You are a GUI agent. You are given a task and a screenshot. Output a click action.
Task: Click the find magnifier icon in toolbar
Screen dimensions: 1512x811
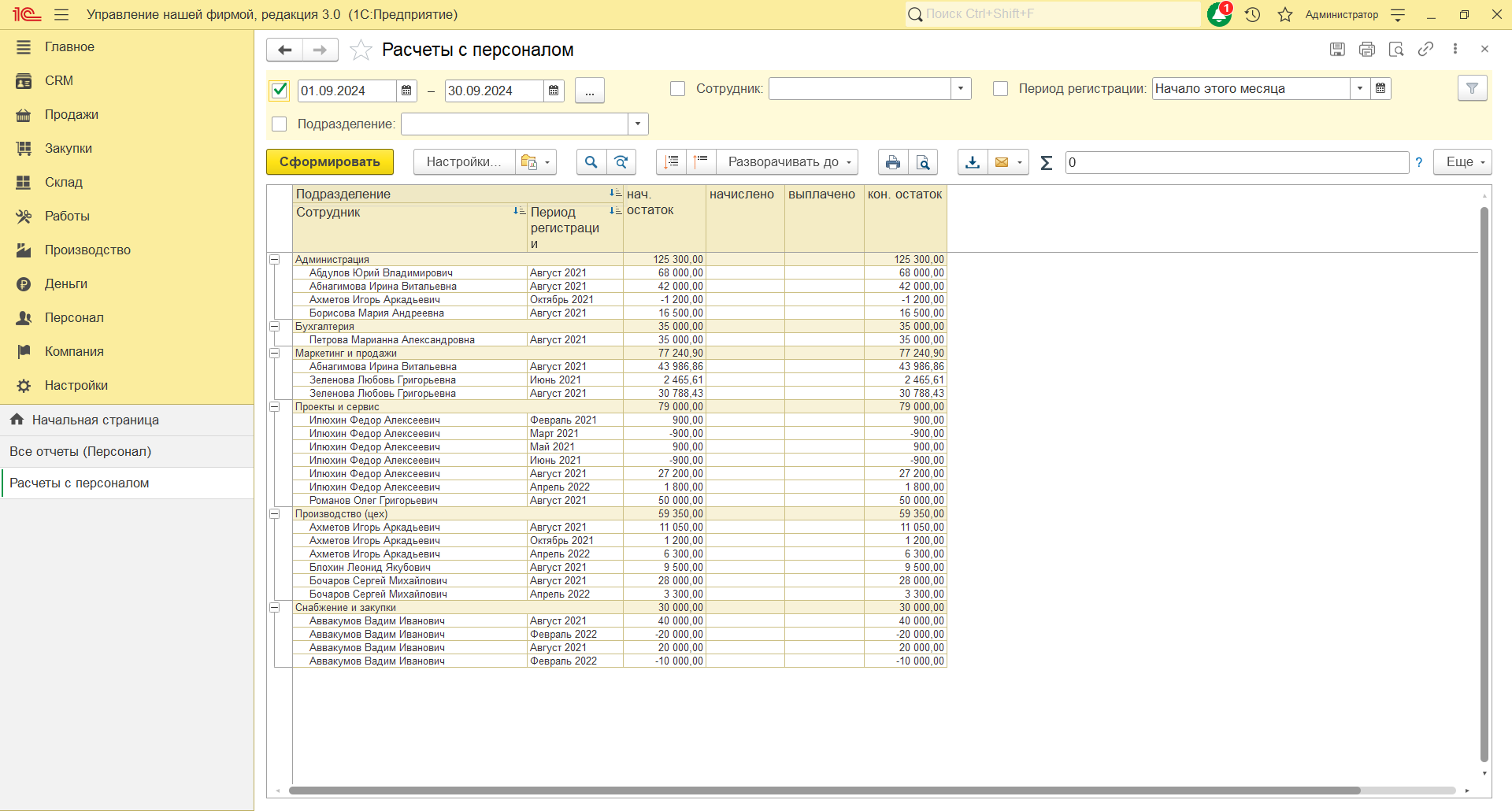point(591,162)
